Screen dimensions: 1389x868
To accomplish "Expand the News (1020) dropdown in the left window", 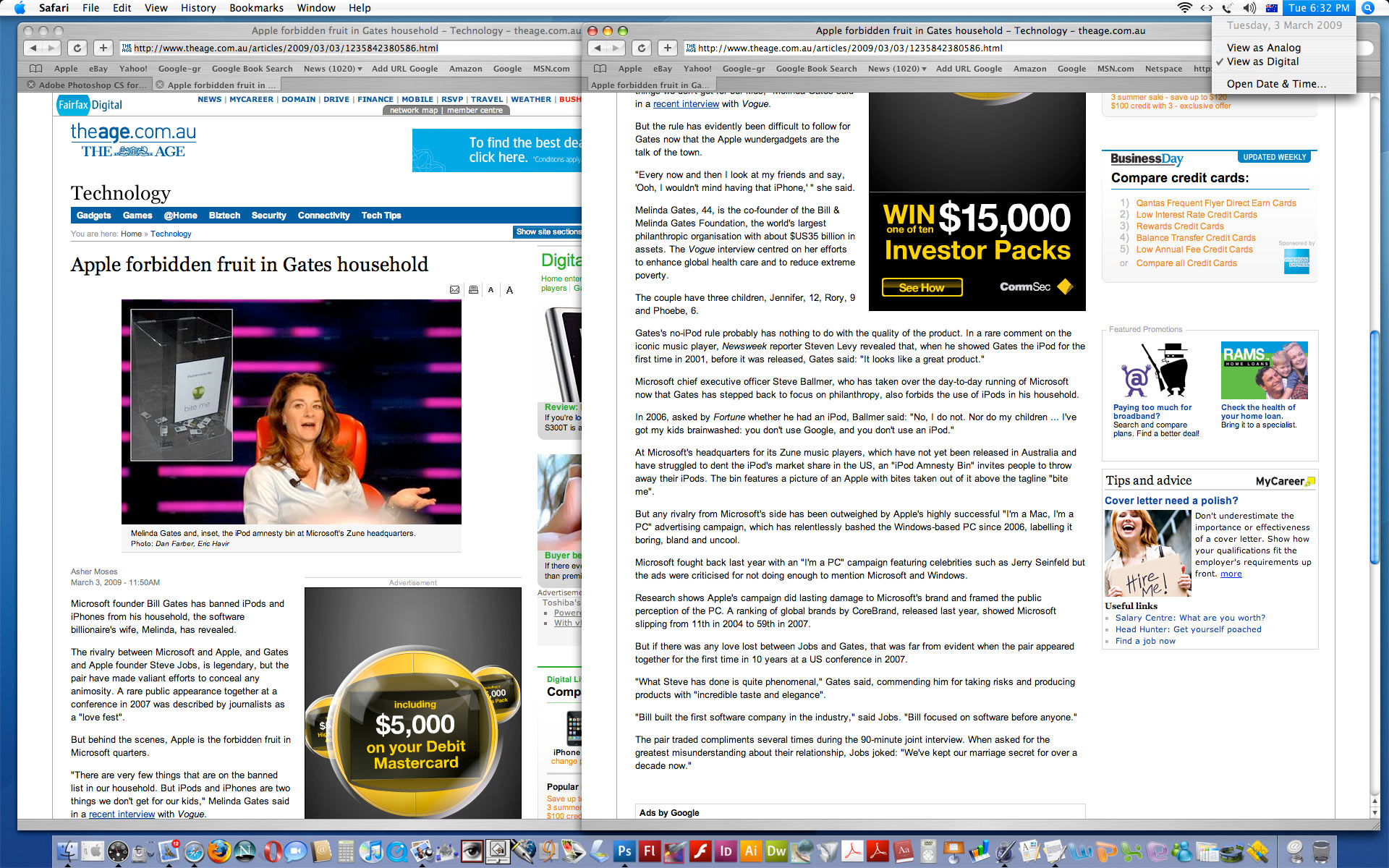I will click(x=333, y=69).
